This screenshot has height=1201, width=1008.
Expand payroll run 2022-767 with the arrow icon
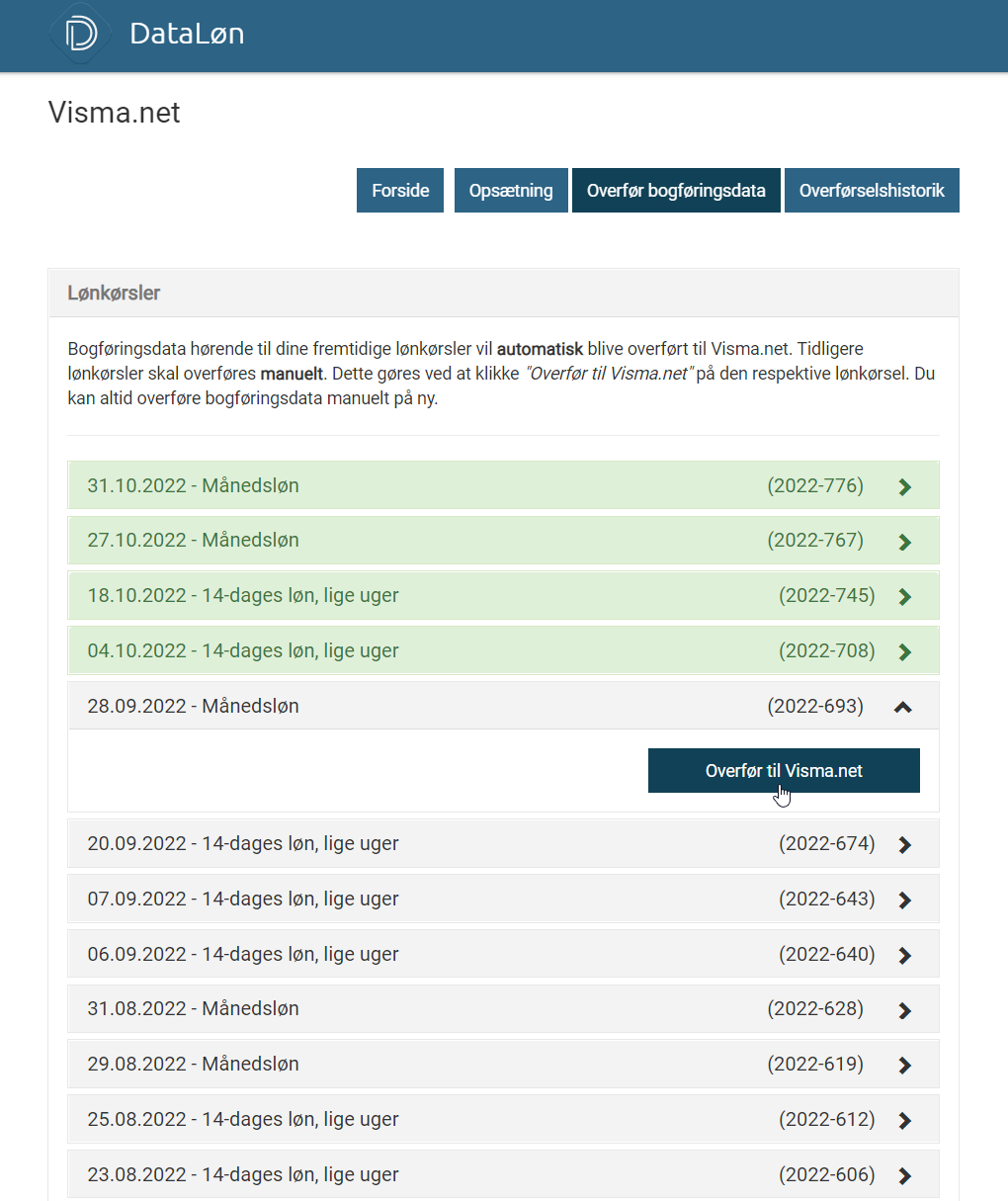pyautogui.click(x=904, y=542)
